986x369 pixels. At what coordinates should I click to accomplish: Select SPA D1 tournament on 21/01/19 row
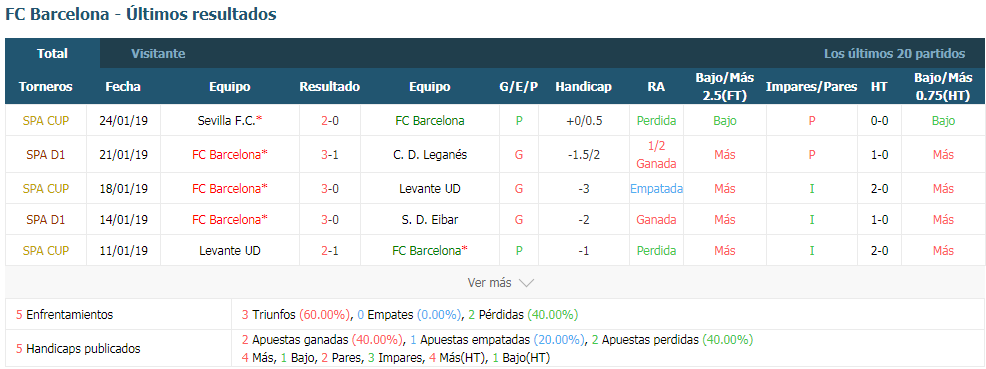(45, 154)
